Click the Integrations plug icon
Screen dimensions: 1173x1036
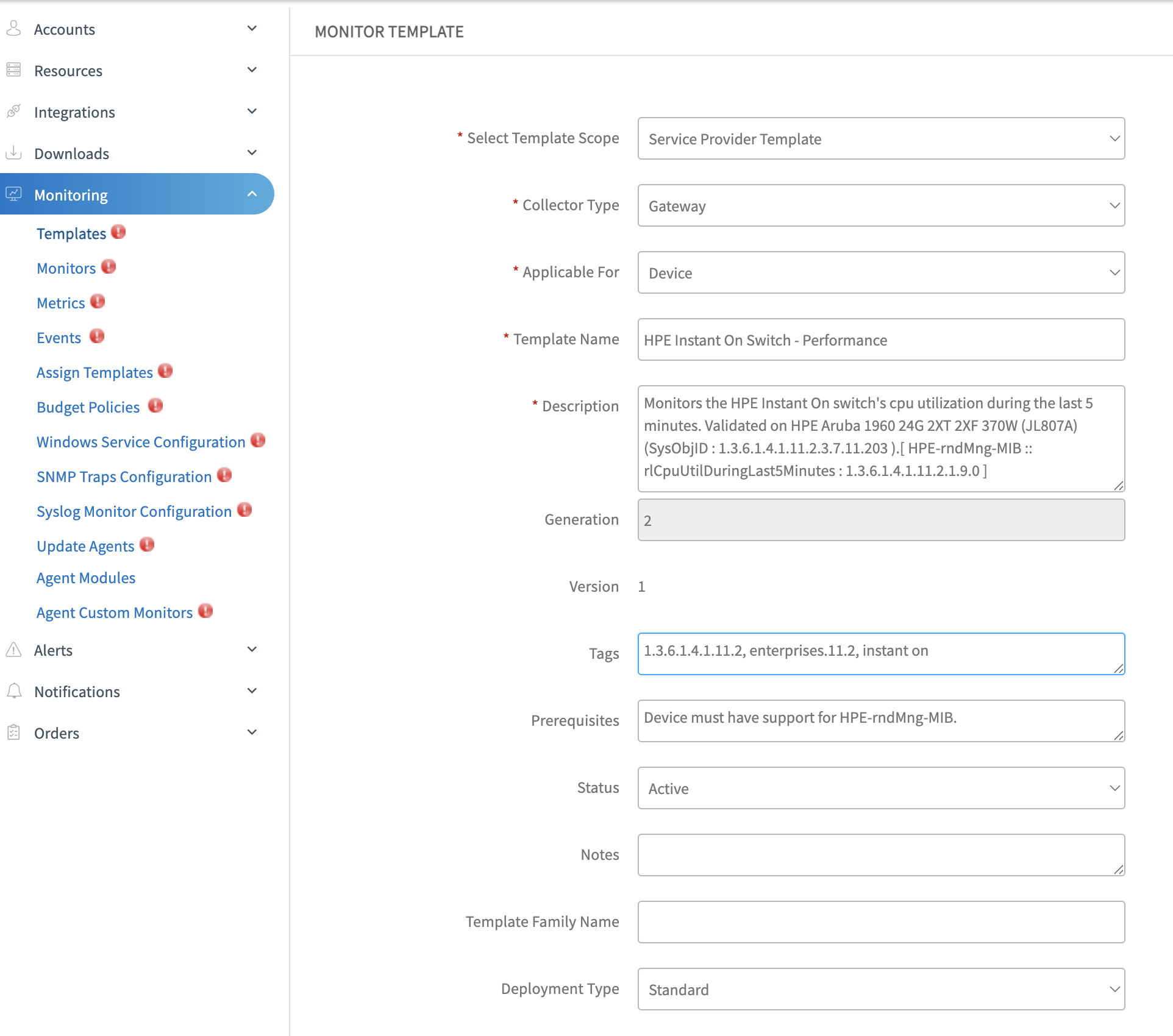pyautogui.click(x=13, y=112)
